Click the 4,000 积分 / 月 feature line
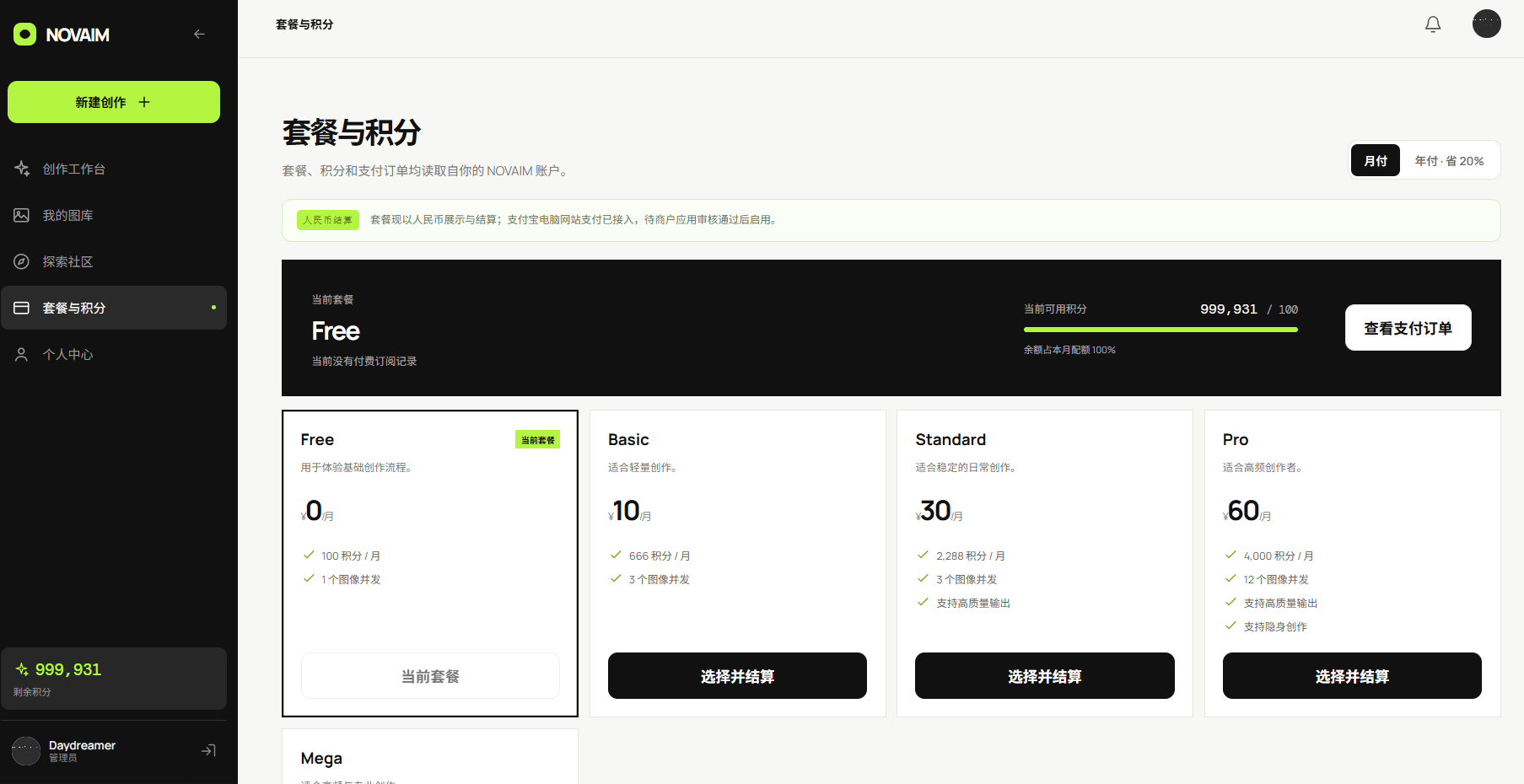1524x784 pixels. click(1279, 556)
